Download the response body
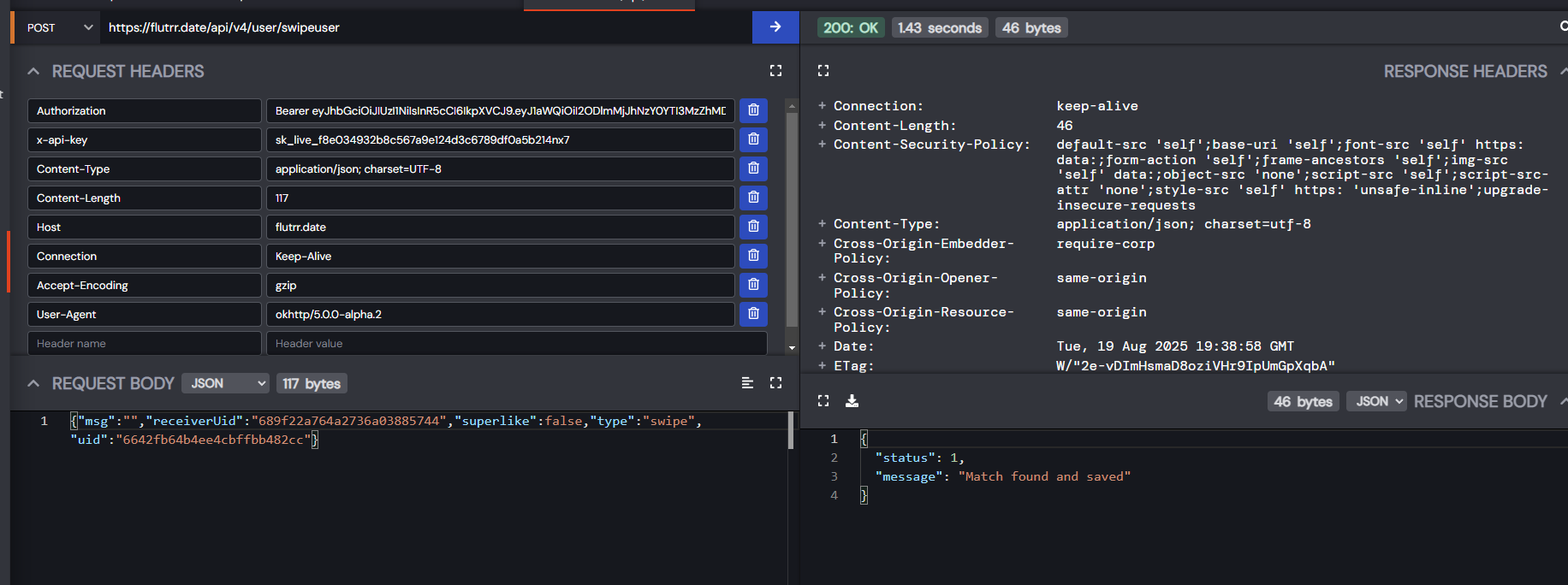The image size is (1568, 585). click(x=852, y=401)
